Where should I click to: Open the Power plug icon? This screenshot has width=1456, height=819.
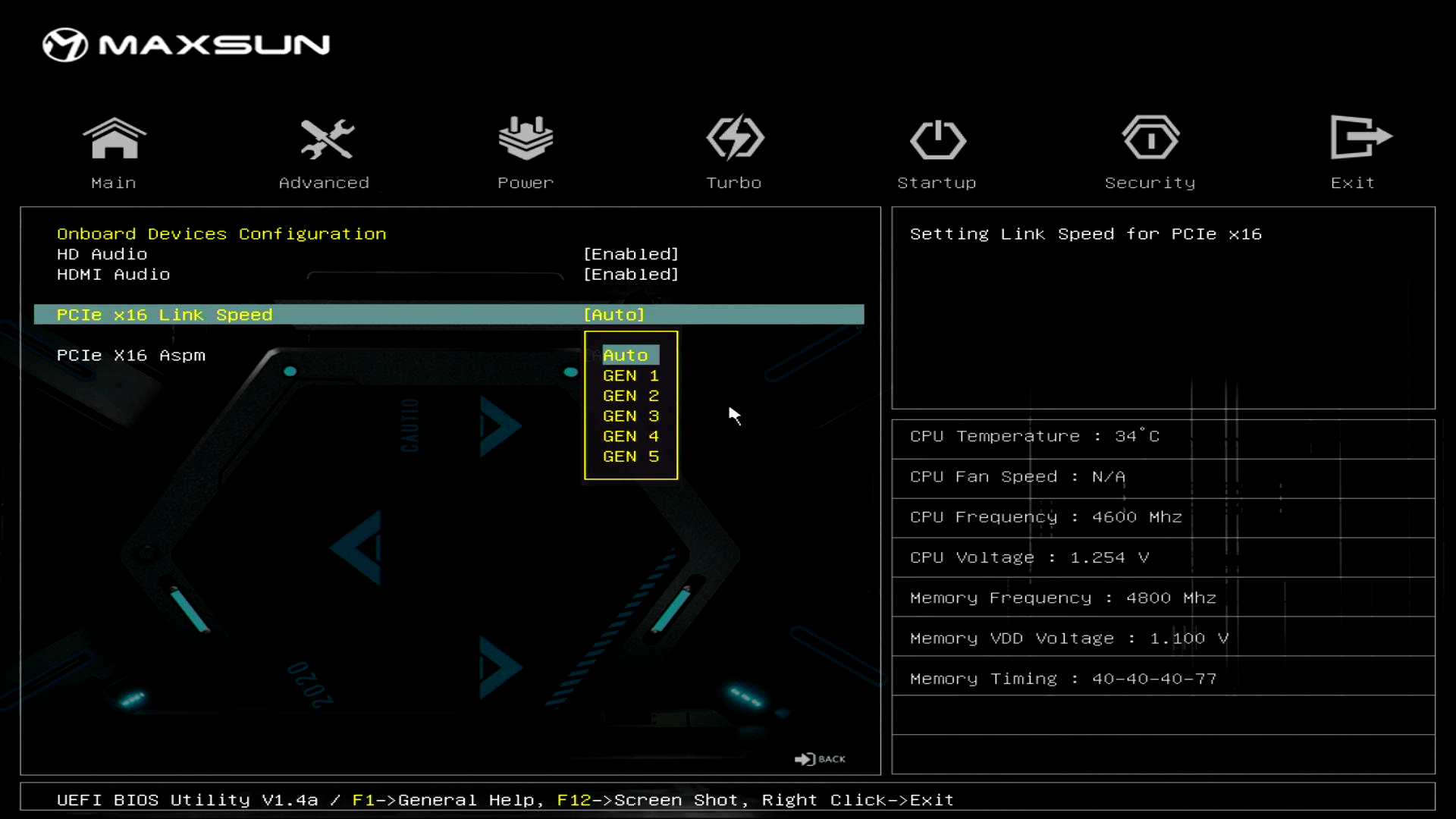pyautogui.click(x=526, y=139)
